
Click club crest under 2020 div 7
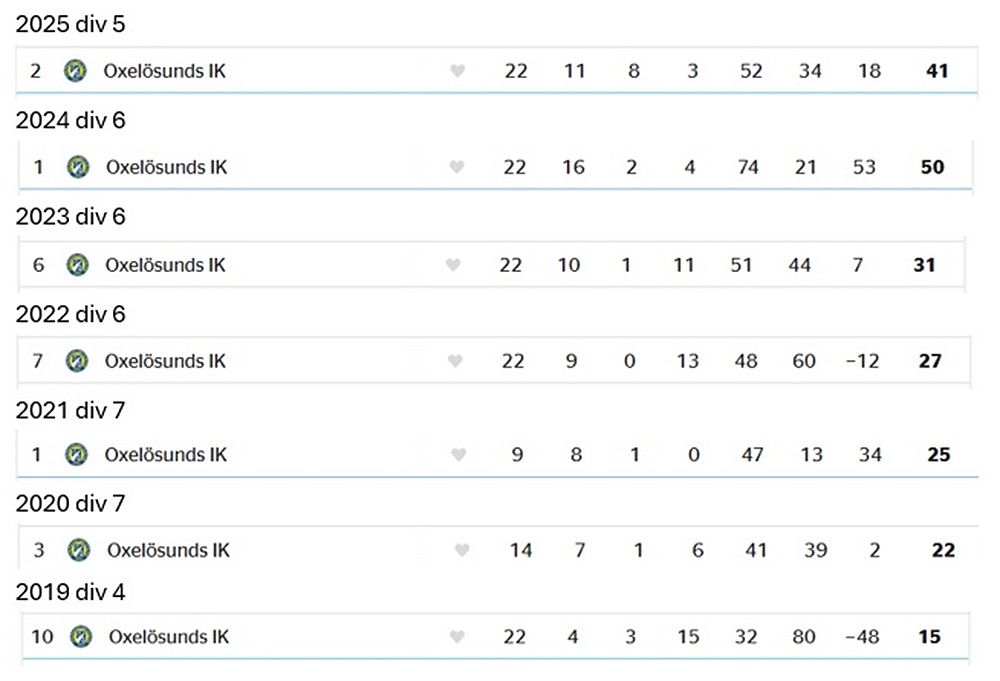[78, 550]
